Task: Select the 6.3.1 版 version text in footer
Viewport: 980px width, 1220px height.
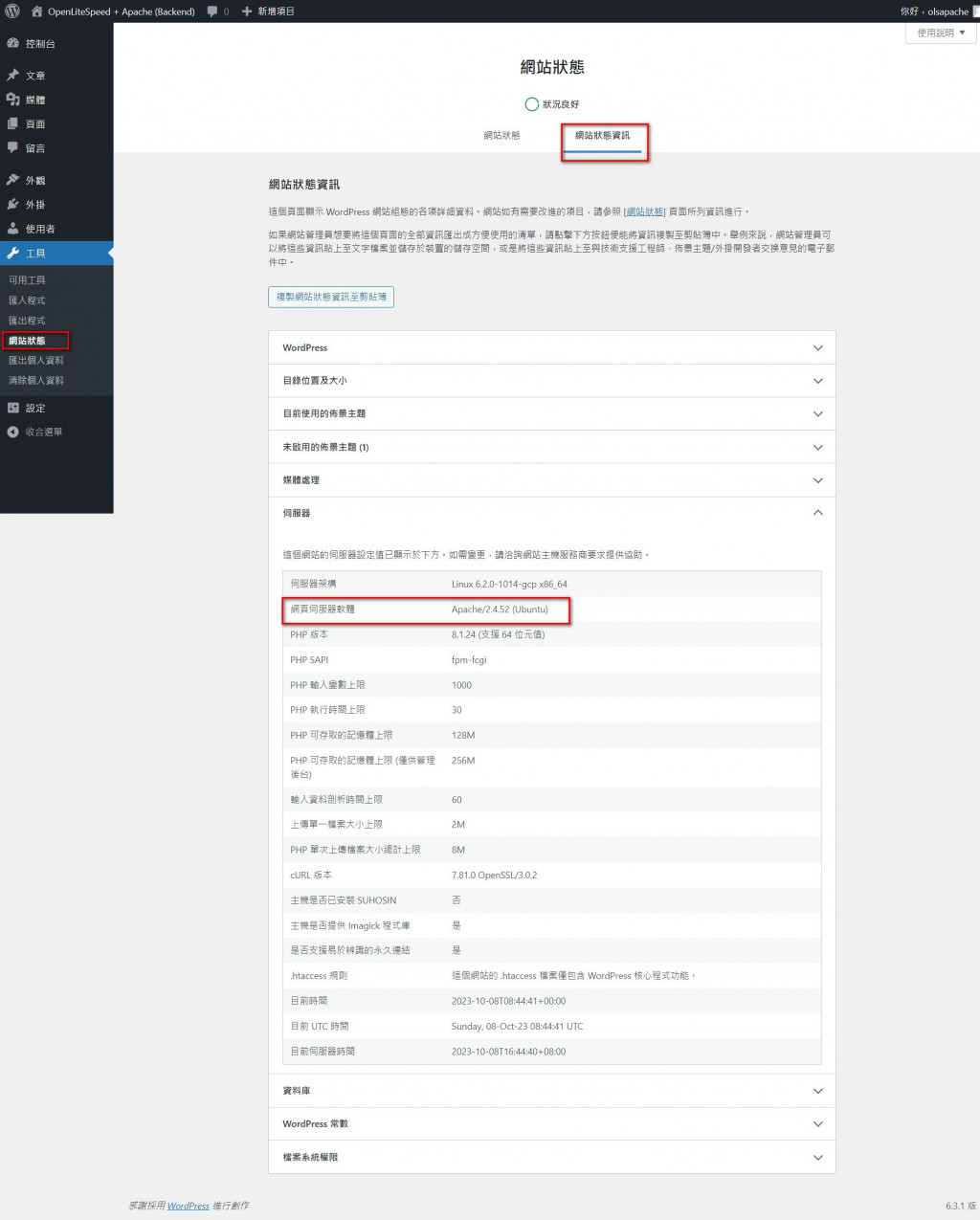Action: (x=960, y=1206)
